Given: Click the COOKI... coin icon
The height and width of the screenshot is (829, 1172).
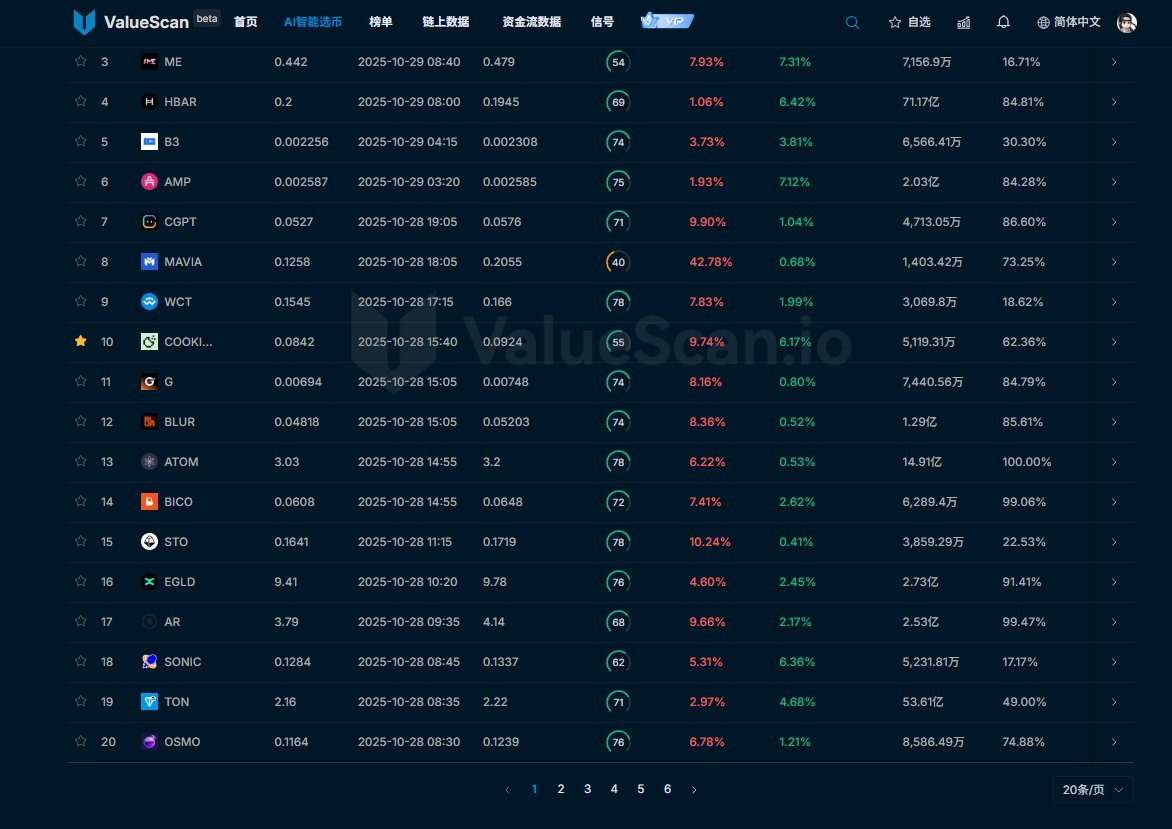Looking at the screenshot, I should [x=149, y=342].
